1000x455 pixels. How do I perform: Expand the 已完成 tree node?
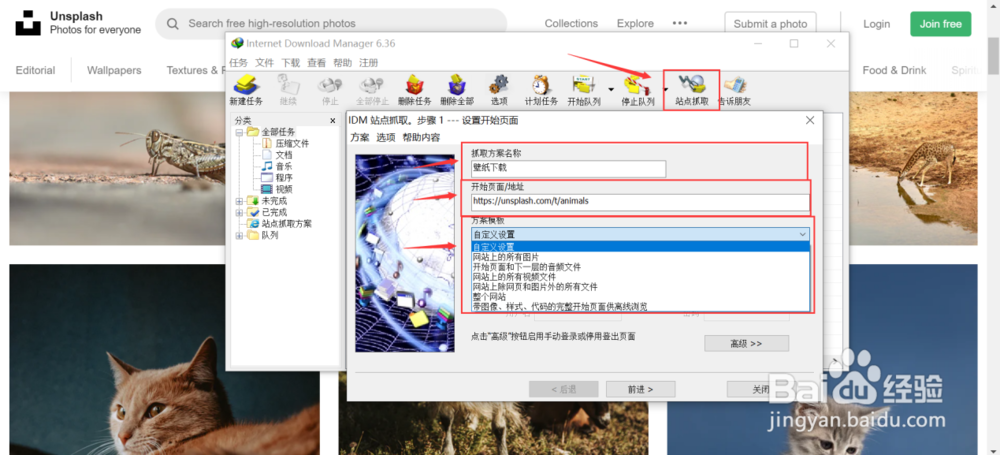point(240,213)
